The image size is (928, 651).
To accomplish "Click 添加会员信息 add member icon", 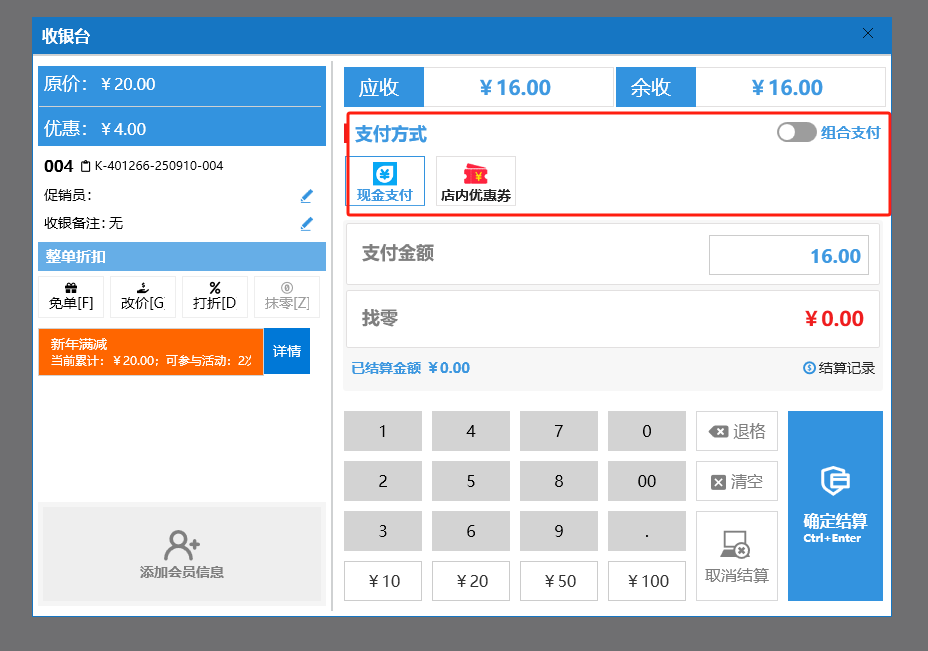I will [x=182, y=553].
